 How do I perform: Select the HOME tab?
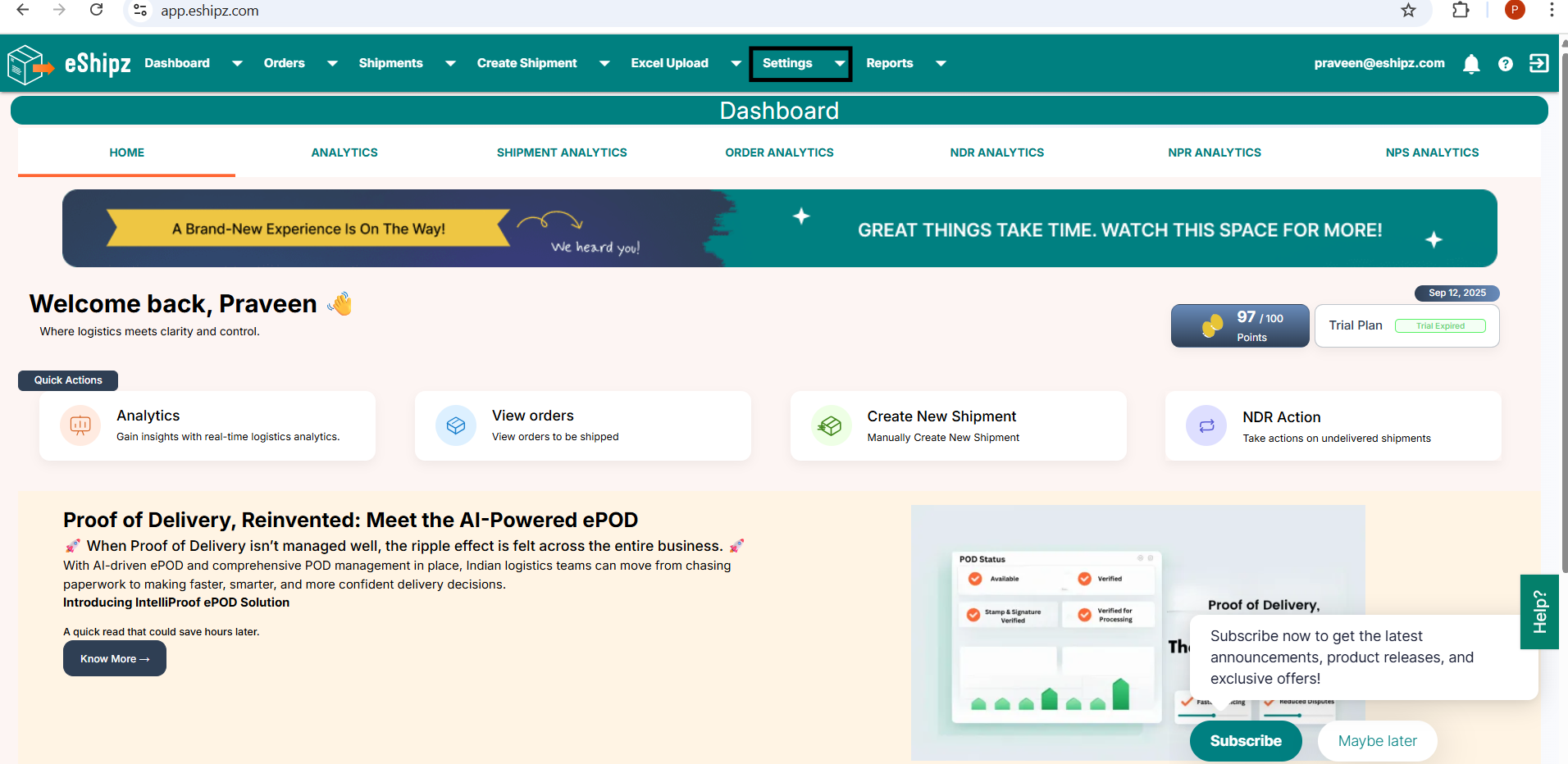(126, 152)
